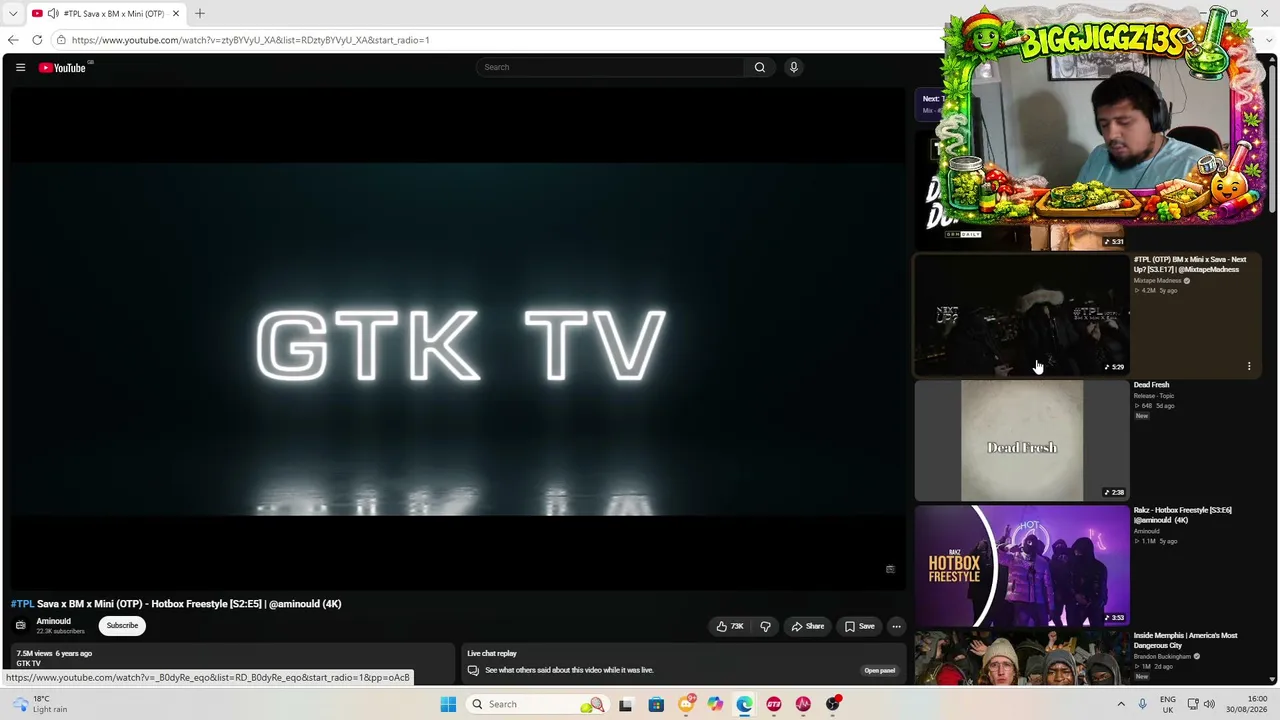The height and width of the screenshot is (720, 1280).
Task: Close the #TPL Sava x BM tab
Action: tap(176, 13)
